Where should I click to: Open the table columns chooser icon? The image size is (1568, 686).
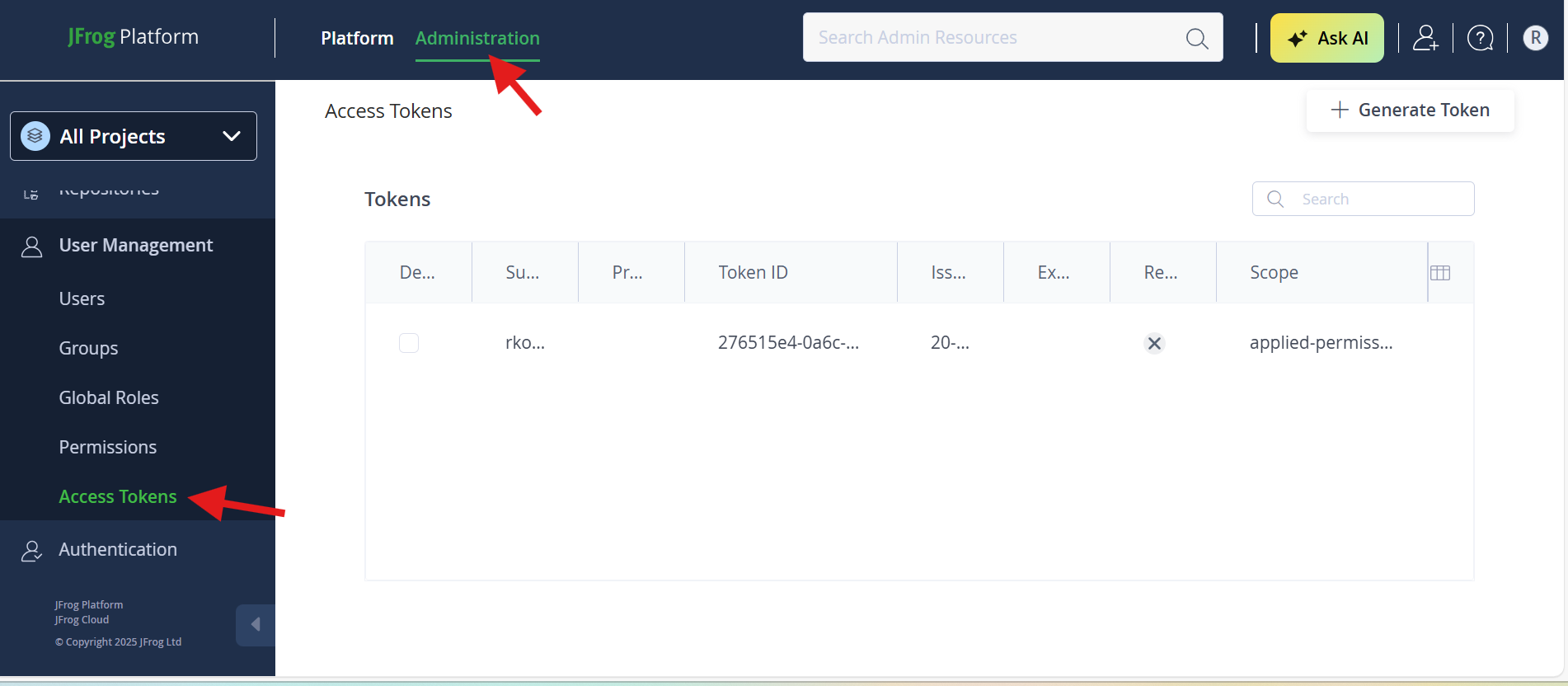[x=1440, y=273]
